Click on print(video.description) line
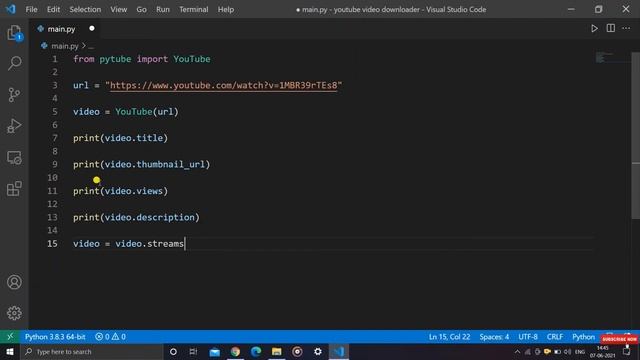 [136, 217]
